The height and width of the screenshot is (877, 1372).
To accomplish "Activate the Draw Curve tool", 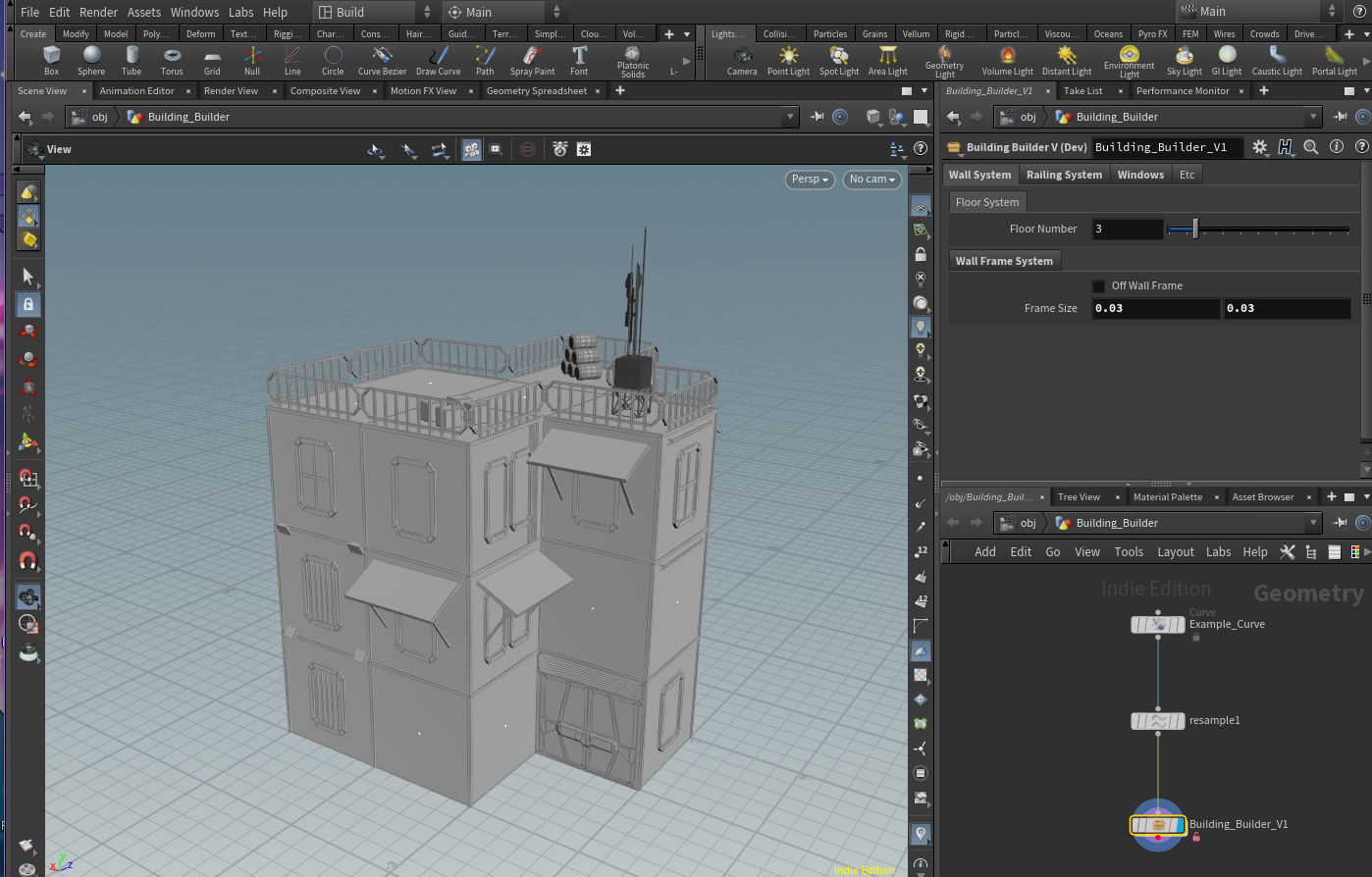I will tap(438, 61).
